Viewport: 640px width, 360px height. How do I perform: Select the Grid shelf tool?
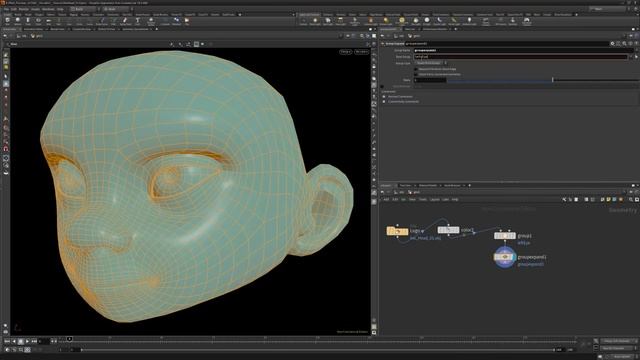click(x=48, y=21)
